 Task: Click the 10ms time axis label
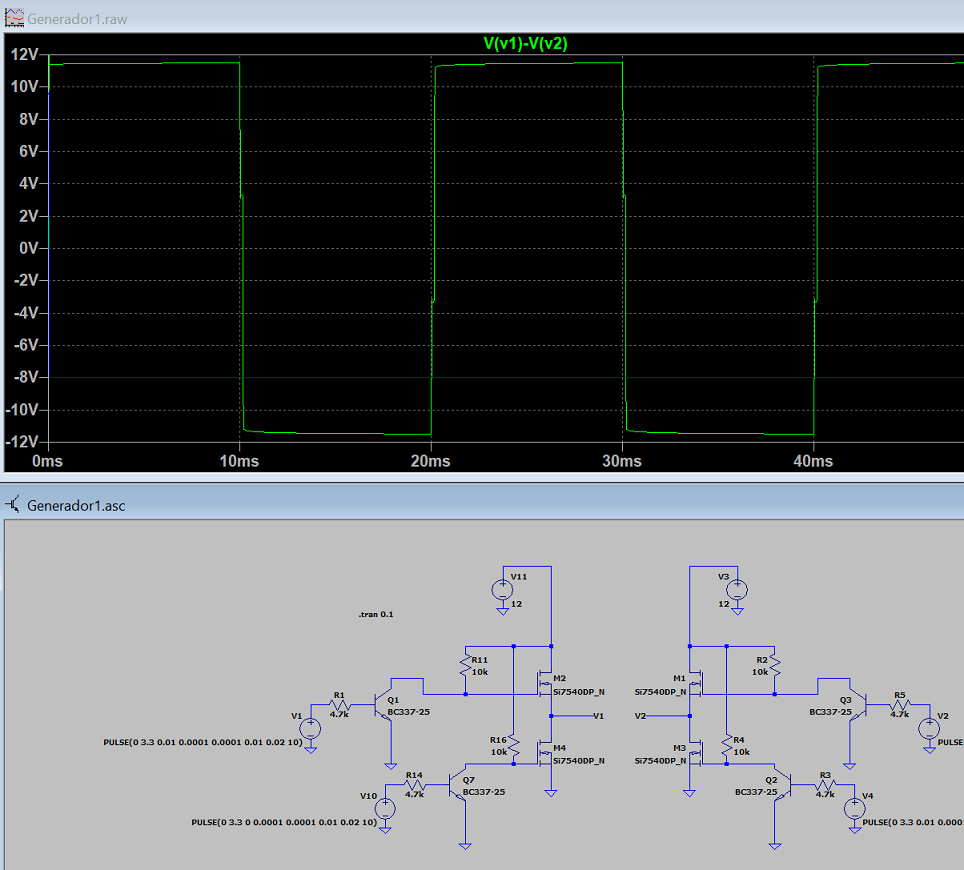point(239,461)
